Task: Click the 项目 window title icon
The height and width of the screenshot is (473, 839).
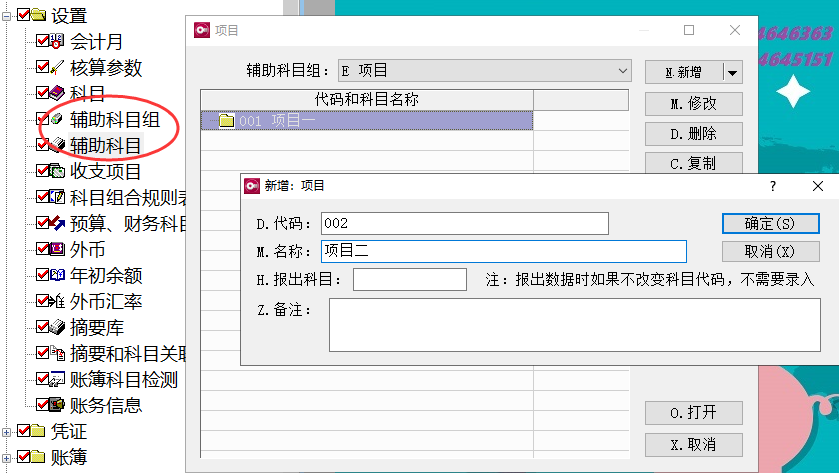Action: [x=202, y=30]
